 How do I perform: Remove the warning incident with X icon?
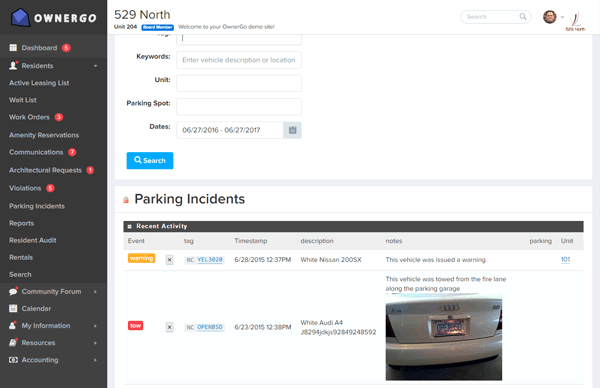[170, 260]
